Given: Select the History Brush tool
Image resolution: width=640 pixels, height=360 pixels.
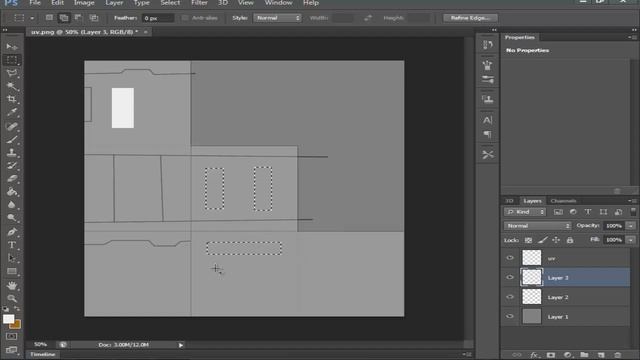Looking at the screenshot, I should pyautogui.click(x=11, y=166).
